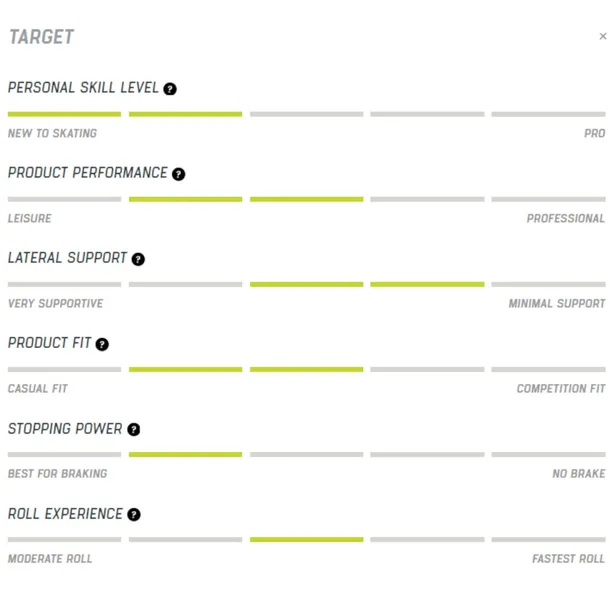The width and height of the screenshot is (610, 610).
Task: Show the Product Fit help icon info
Action: pos(102,344)
